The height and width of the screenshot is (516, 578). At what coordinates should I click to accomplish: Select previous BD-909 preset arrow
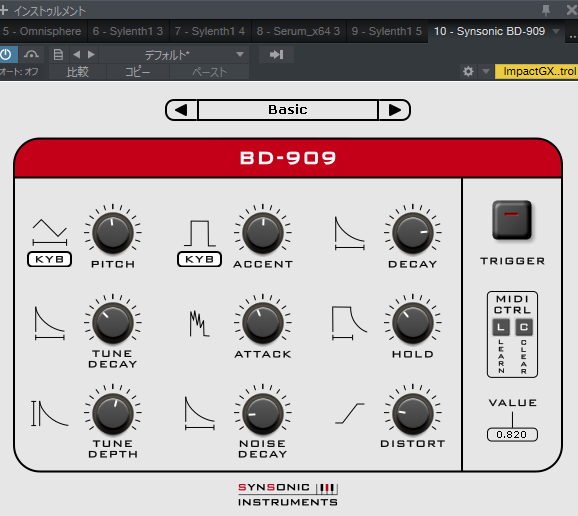181,110
